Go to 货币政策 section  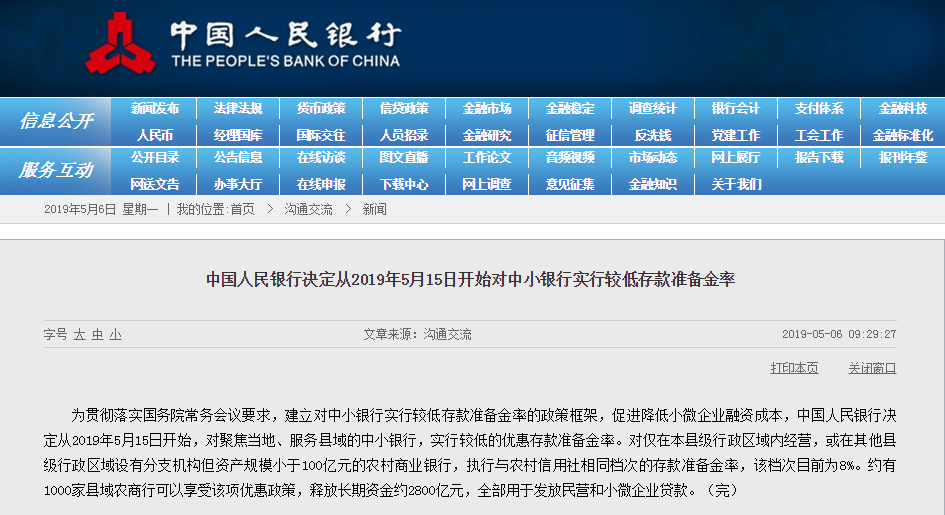[321, 108]
